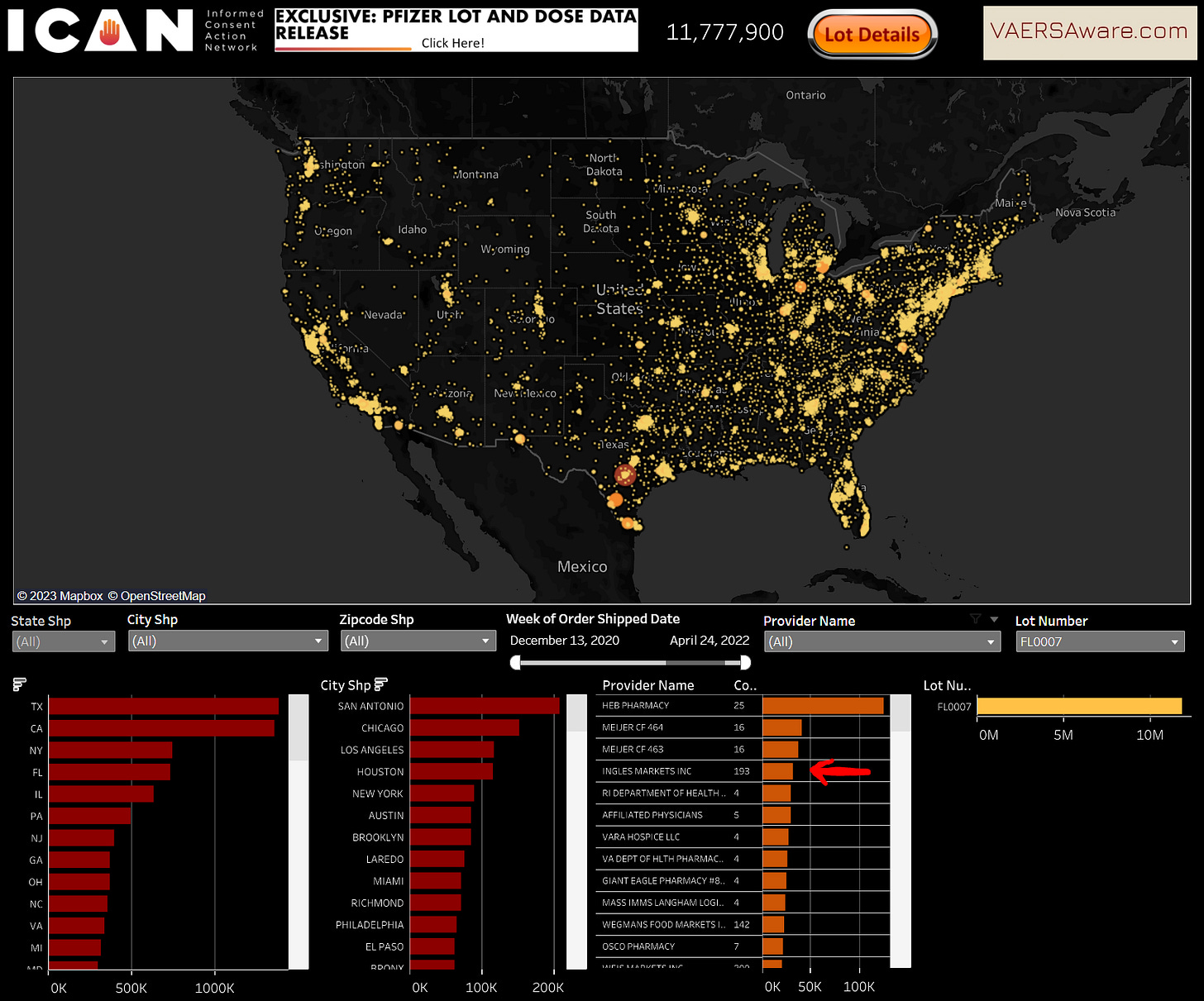Click the right handle of date slider
The height and width of the screenshot is (1001, 1204).
coord(745,662)
